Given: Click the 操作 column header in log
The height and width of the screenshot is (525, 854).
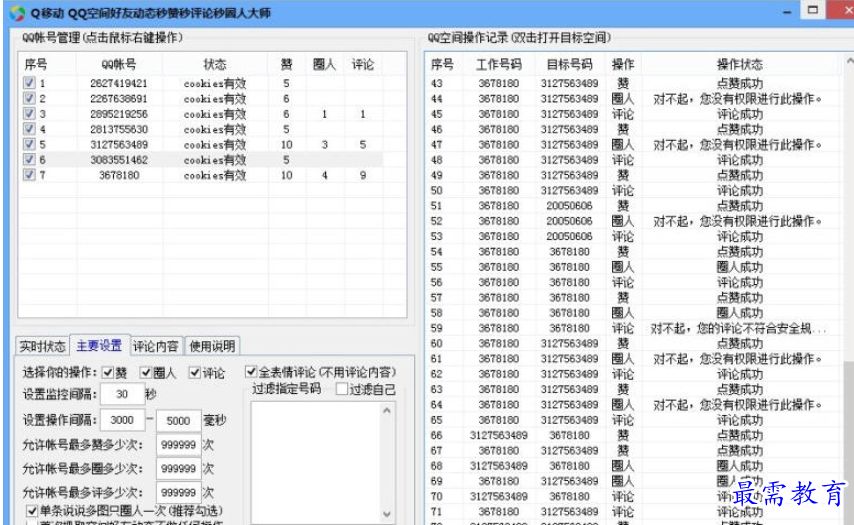Looking at the screenshot, I should point(623,64).
